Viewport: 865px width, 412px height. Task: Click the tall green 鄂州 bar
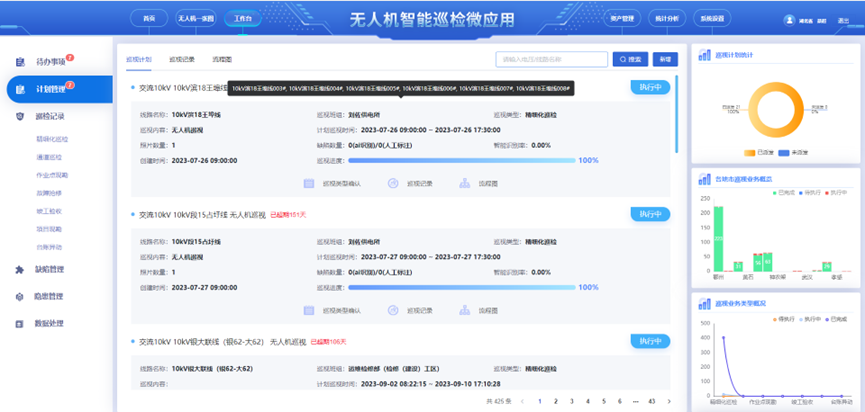pos(718,238)
